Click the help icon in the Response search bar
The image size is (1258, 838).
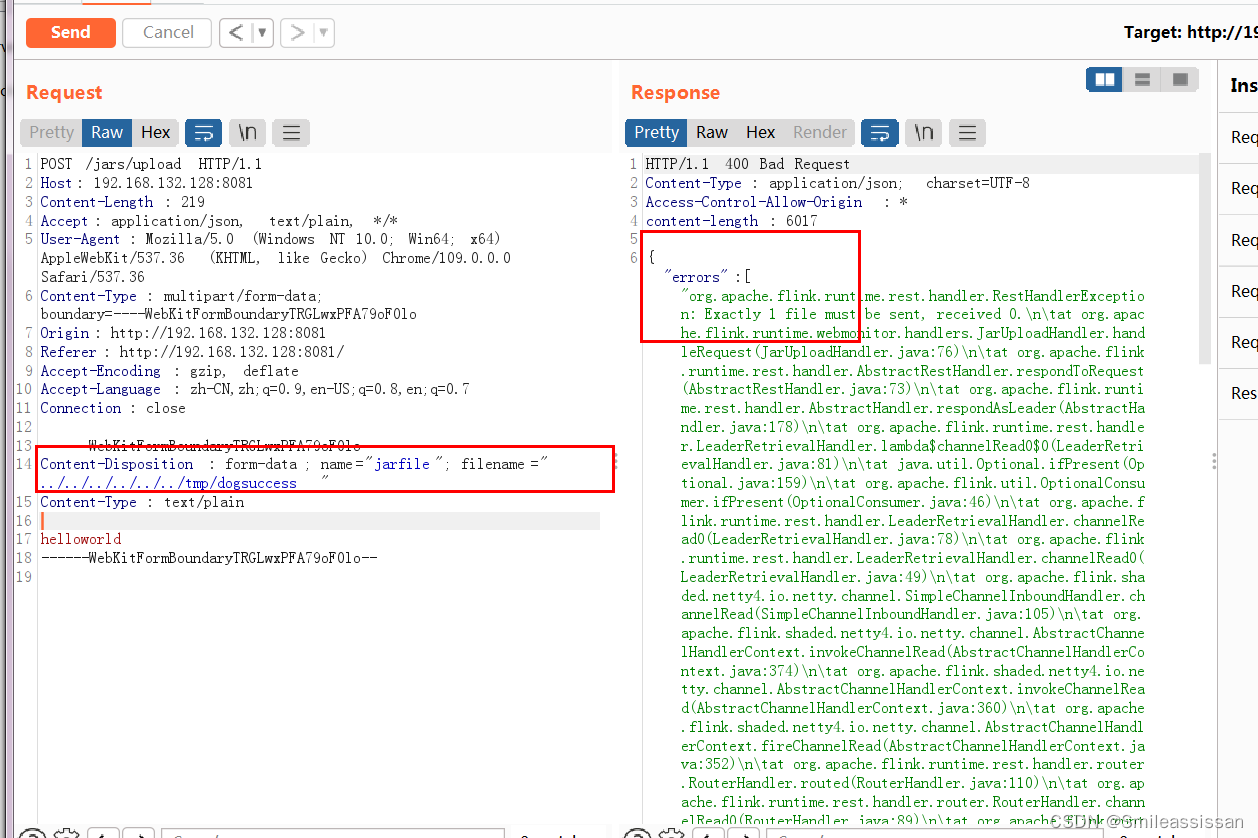point(637,832)
